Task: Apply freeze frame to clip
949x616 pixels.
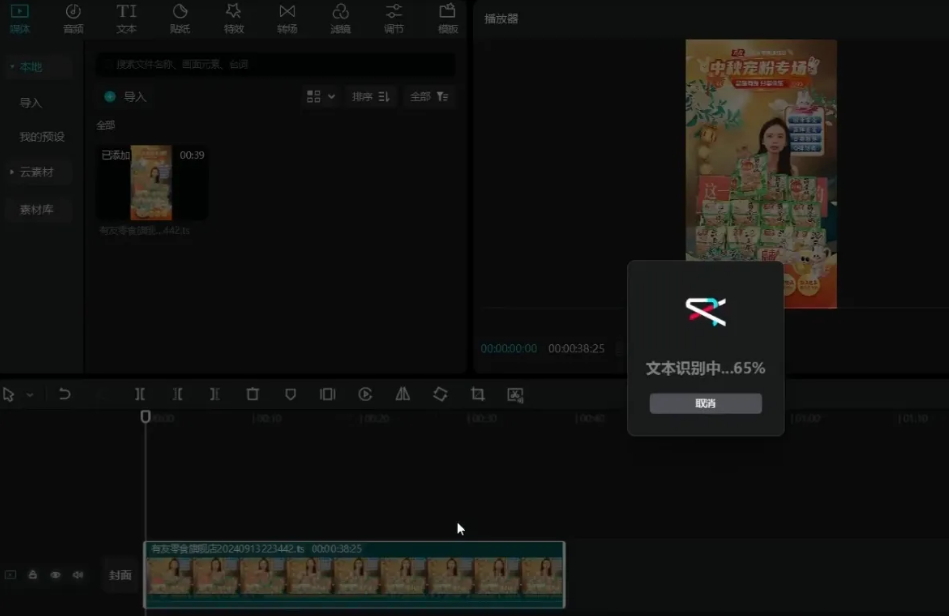Action: (327, 395)
